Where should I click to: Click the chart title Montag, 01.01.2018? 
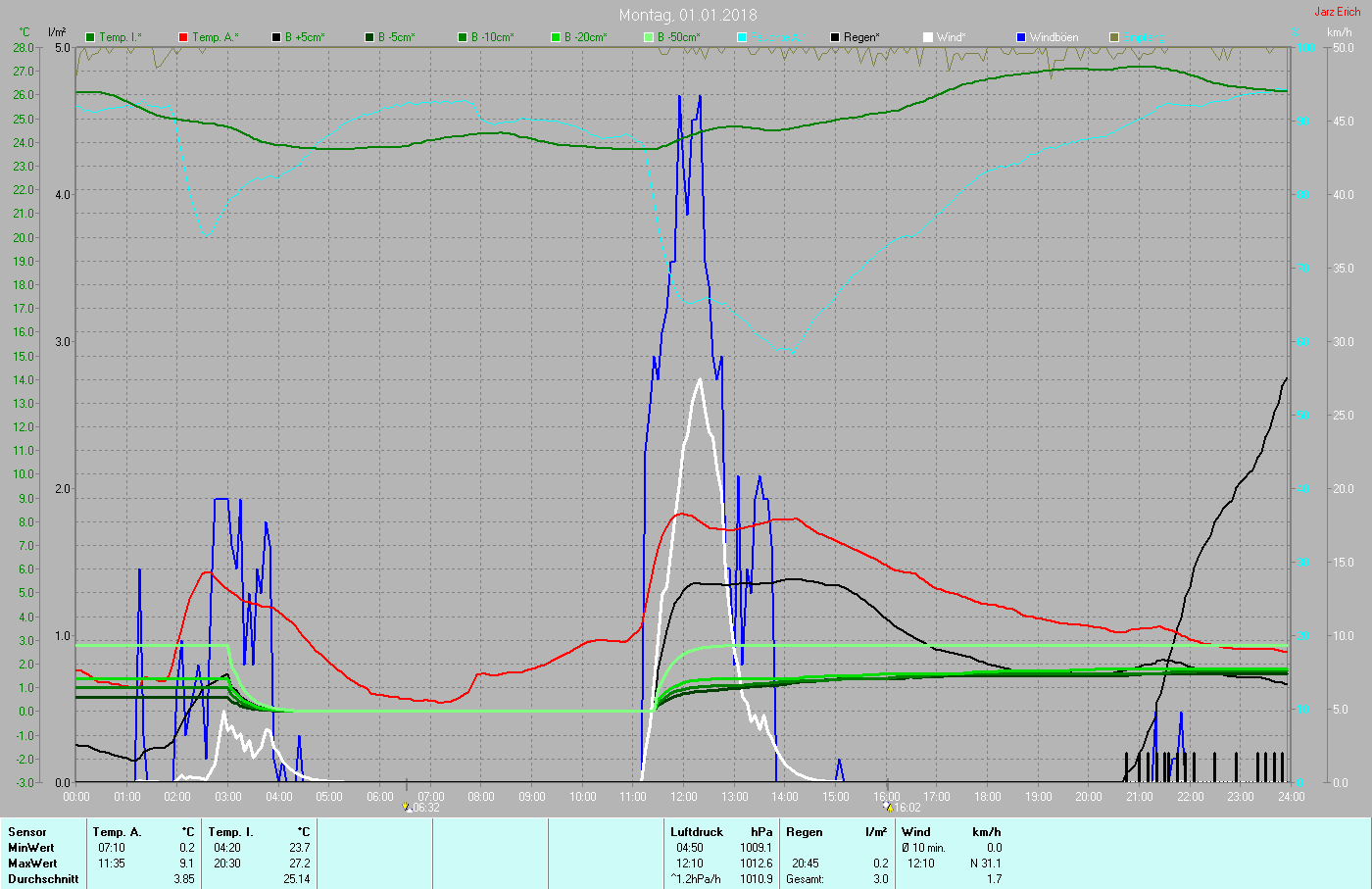point(688,15)
